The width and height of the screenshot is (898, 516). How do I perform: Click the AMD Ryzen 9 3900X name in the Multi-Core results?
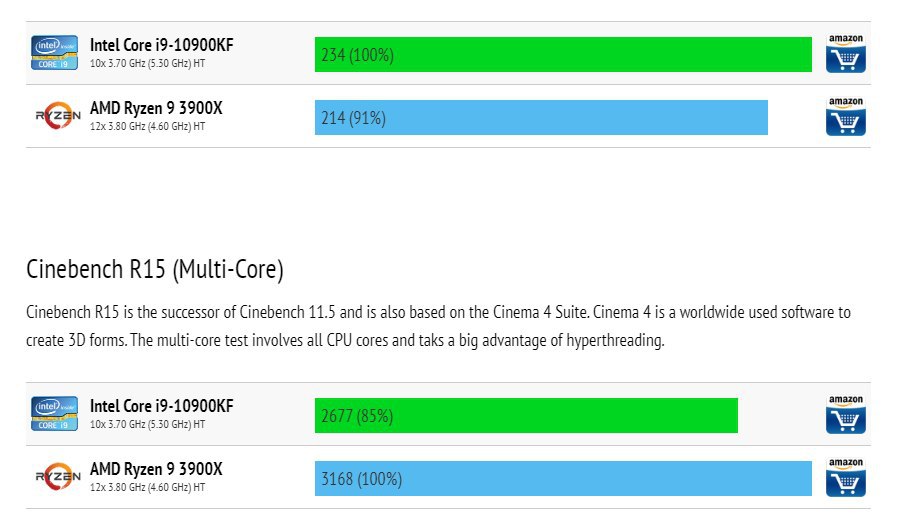[156, 469]
